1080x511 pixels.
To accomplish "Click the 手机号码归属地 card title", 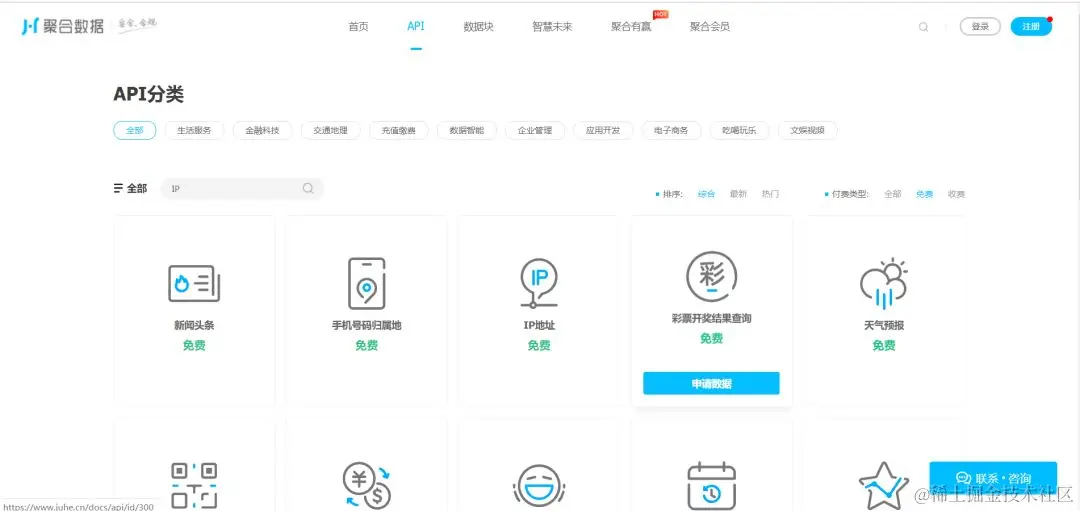I will [x=366, y=325].
